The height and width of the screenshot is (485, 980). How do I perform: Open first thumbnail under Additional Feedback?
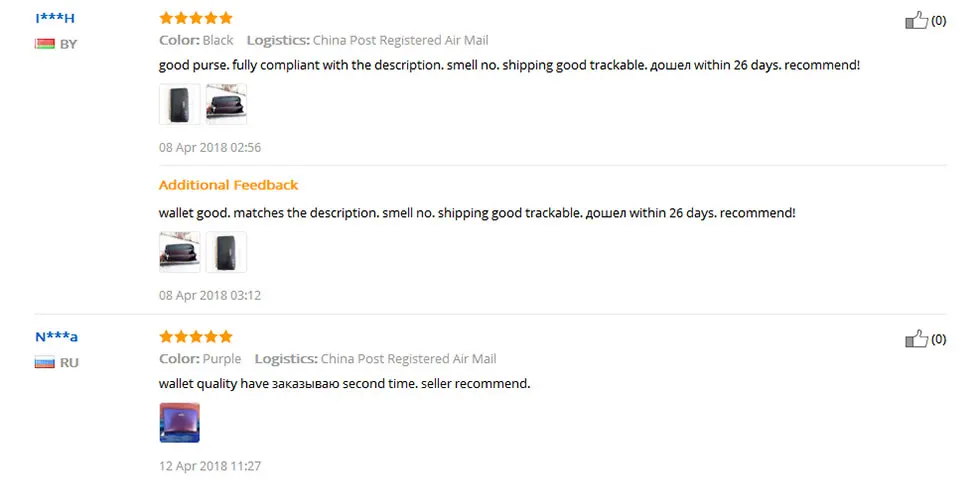tap(180, 252)
